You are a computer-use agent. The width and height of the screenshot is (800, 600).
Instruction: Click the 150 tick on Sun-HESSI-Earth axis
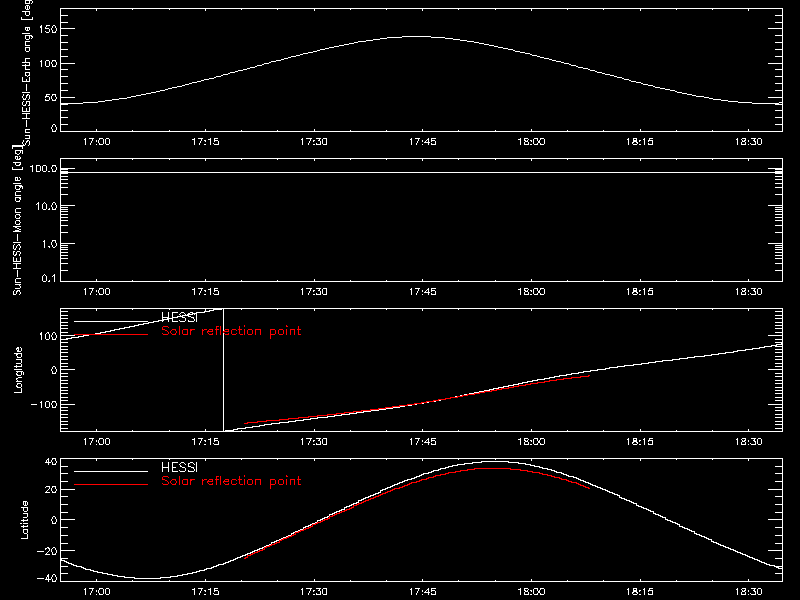coord(48,29)
